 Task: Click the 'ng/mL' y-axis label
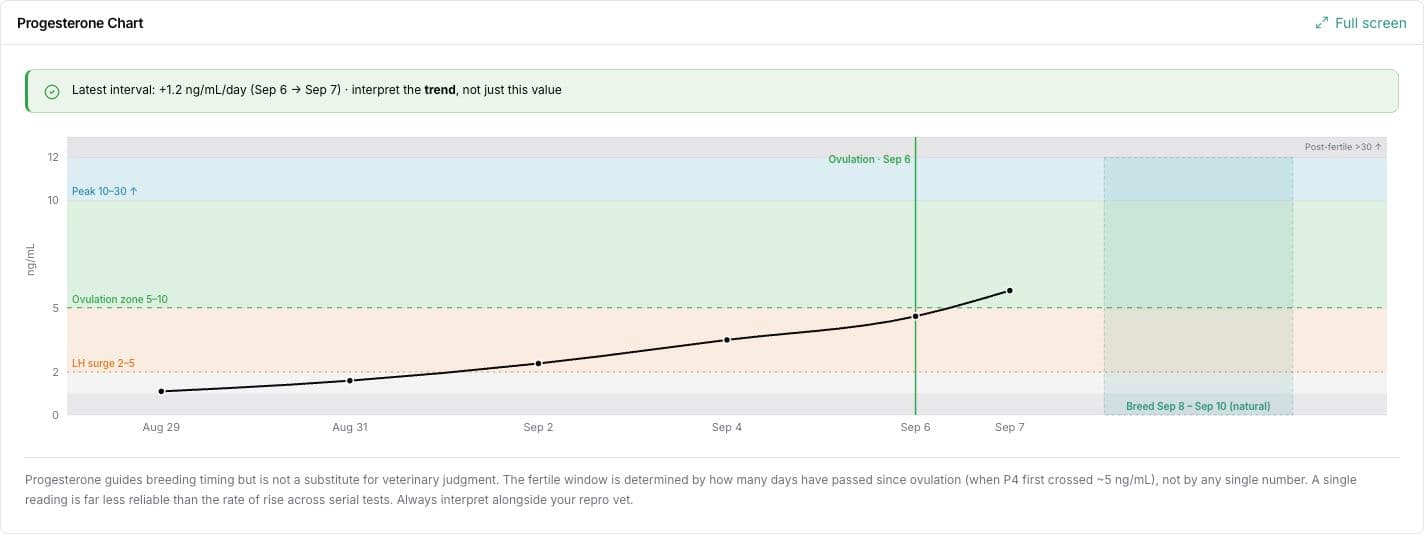[31, 260]
